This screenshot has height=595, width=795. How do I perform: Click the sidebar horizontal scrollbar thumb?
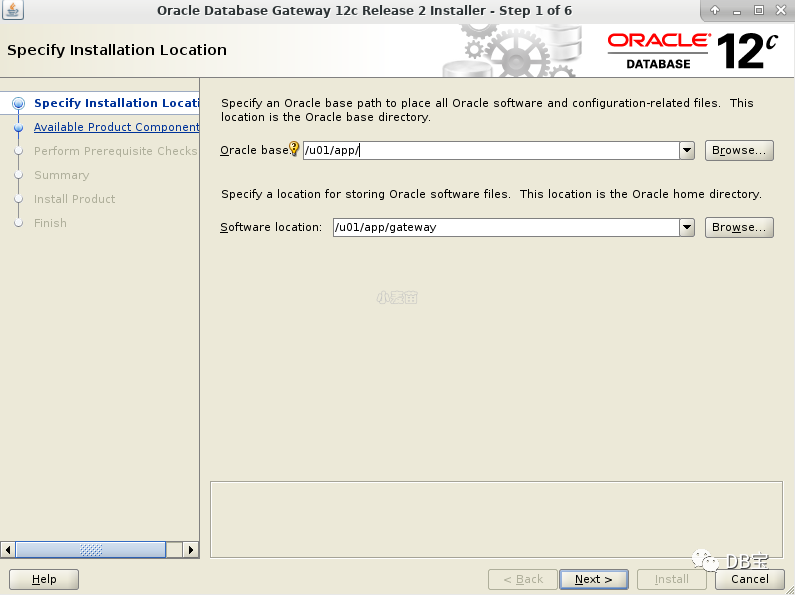(x=91, y=549)
